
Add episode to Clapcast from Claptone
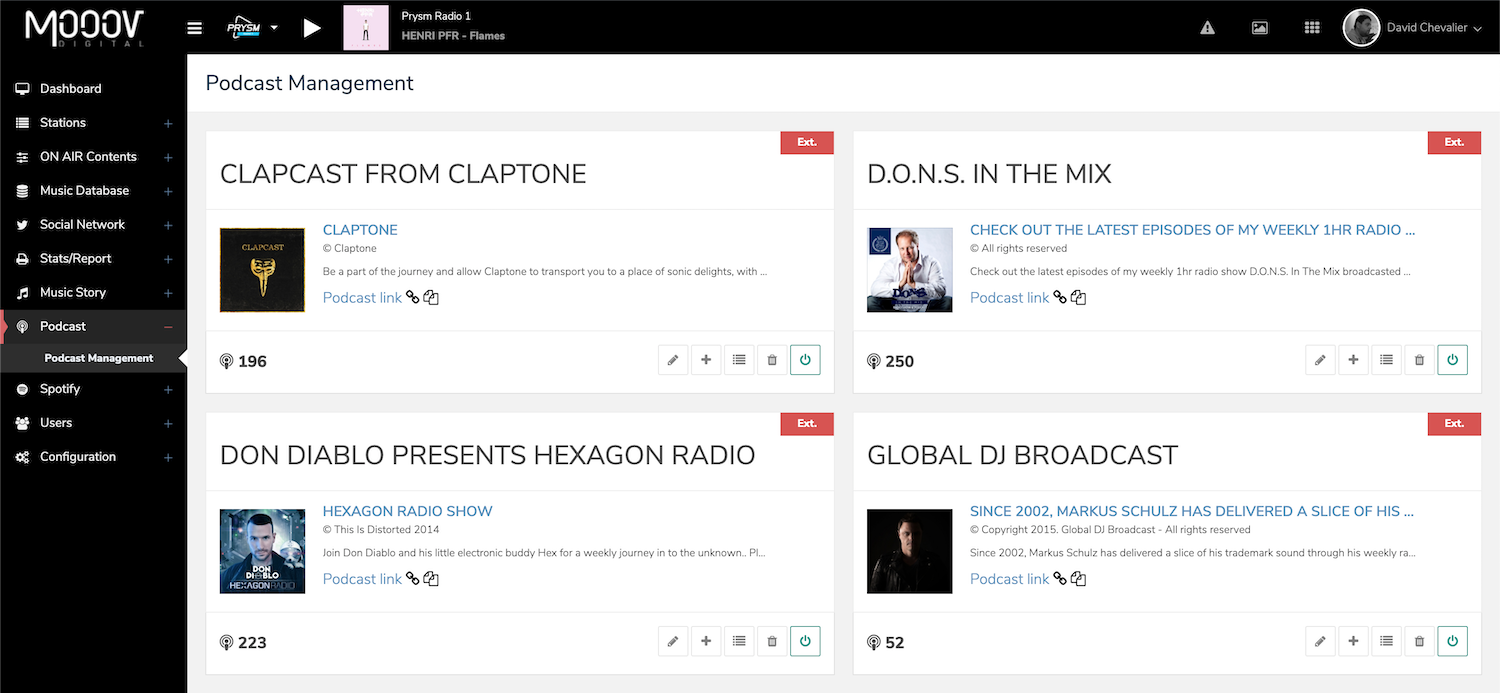point(706,360)
